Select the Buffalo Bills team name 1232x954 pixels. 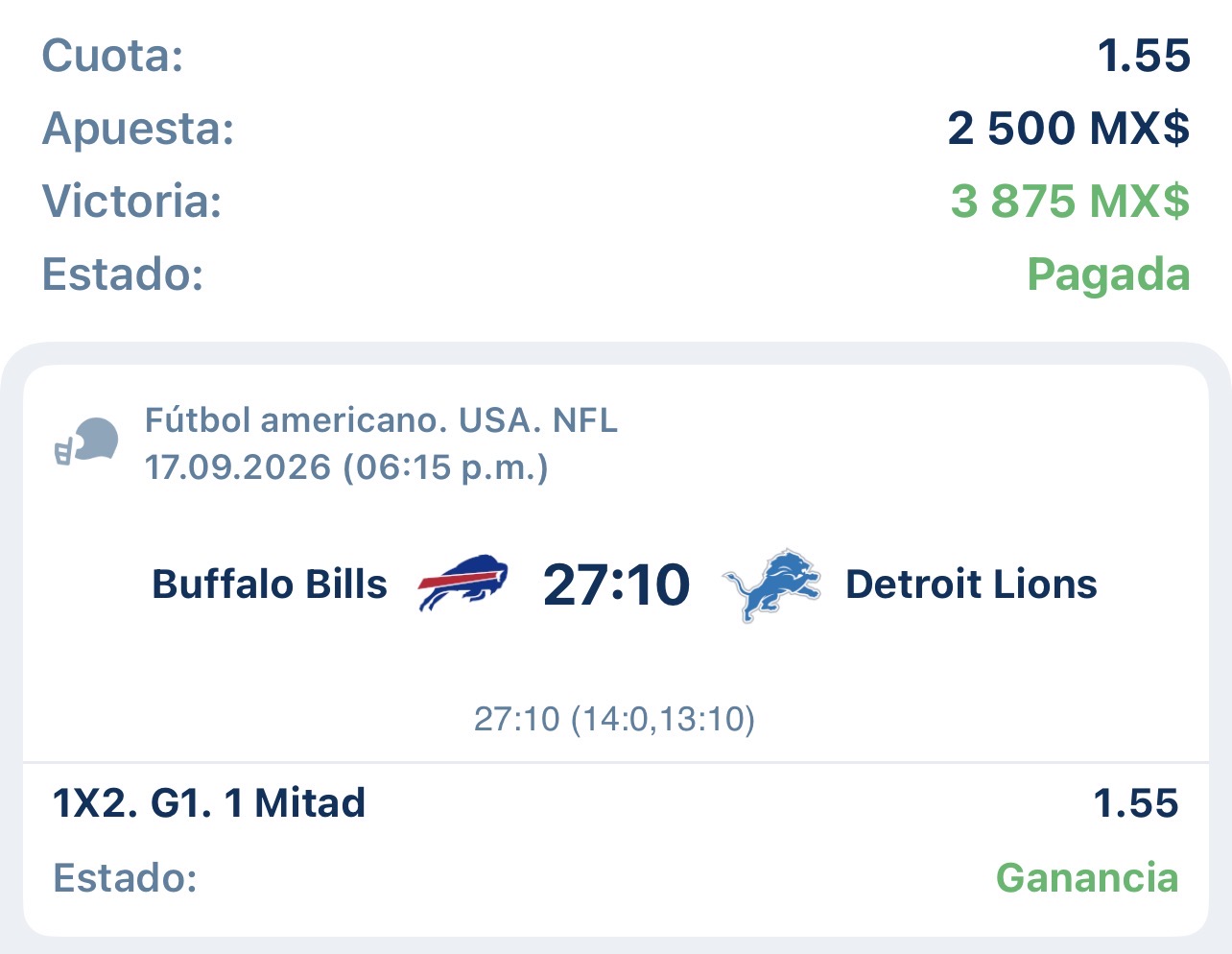(x=270, y=584)
